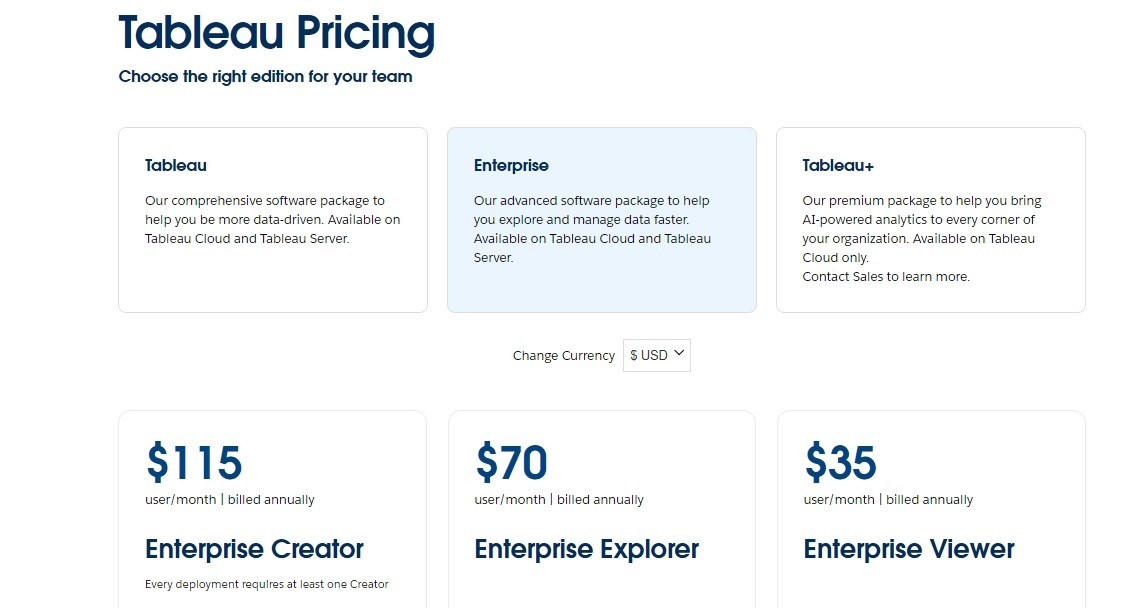The height and width of the screenshot is (608, 1140).
Task: Click 'Choose the right edition for your team'
Action: tap(266, 76)
